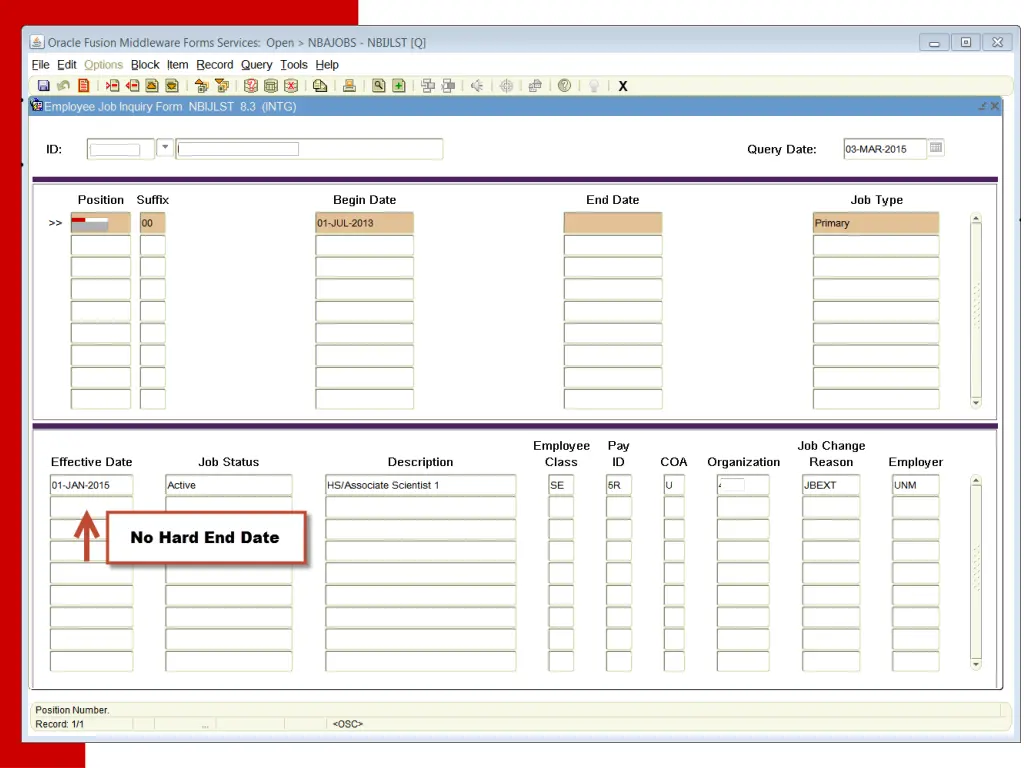Click the inner form's restore/resize icon
This screenshot has width=1024, height=768.
(x=982, y=106)
